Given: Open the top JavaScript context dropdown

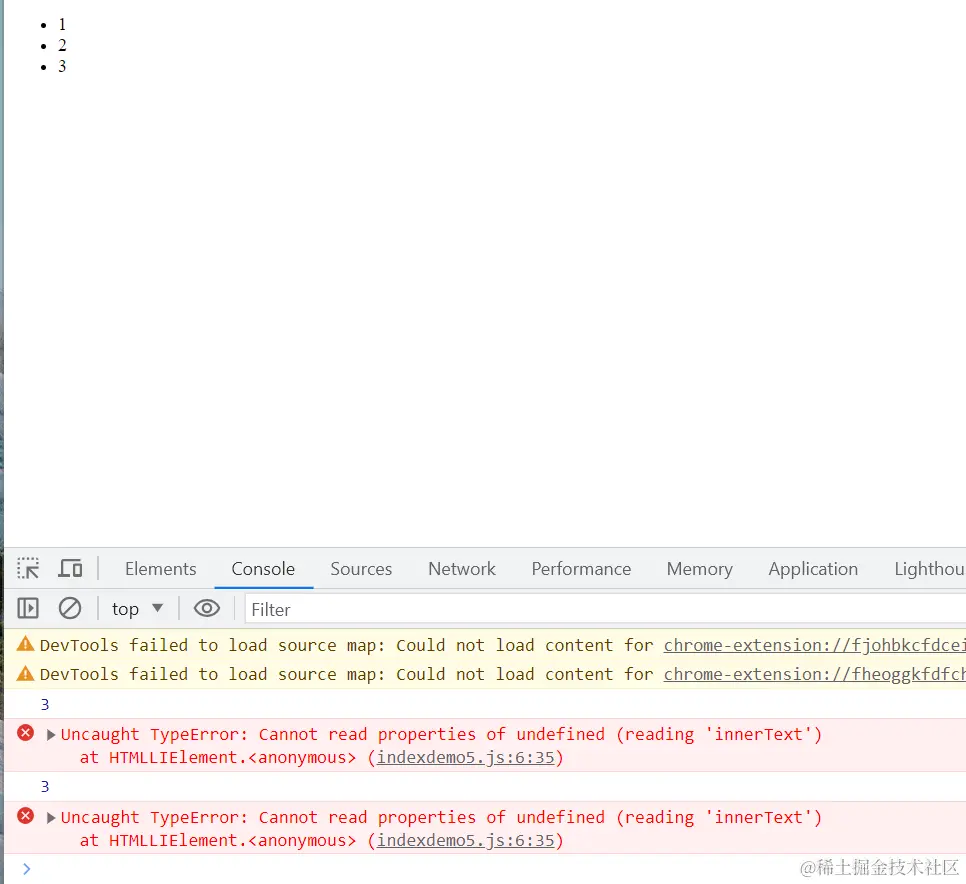Looking at the screenshot, I should [137, 609].
